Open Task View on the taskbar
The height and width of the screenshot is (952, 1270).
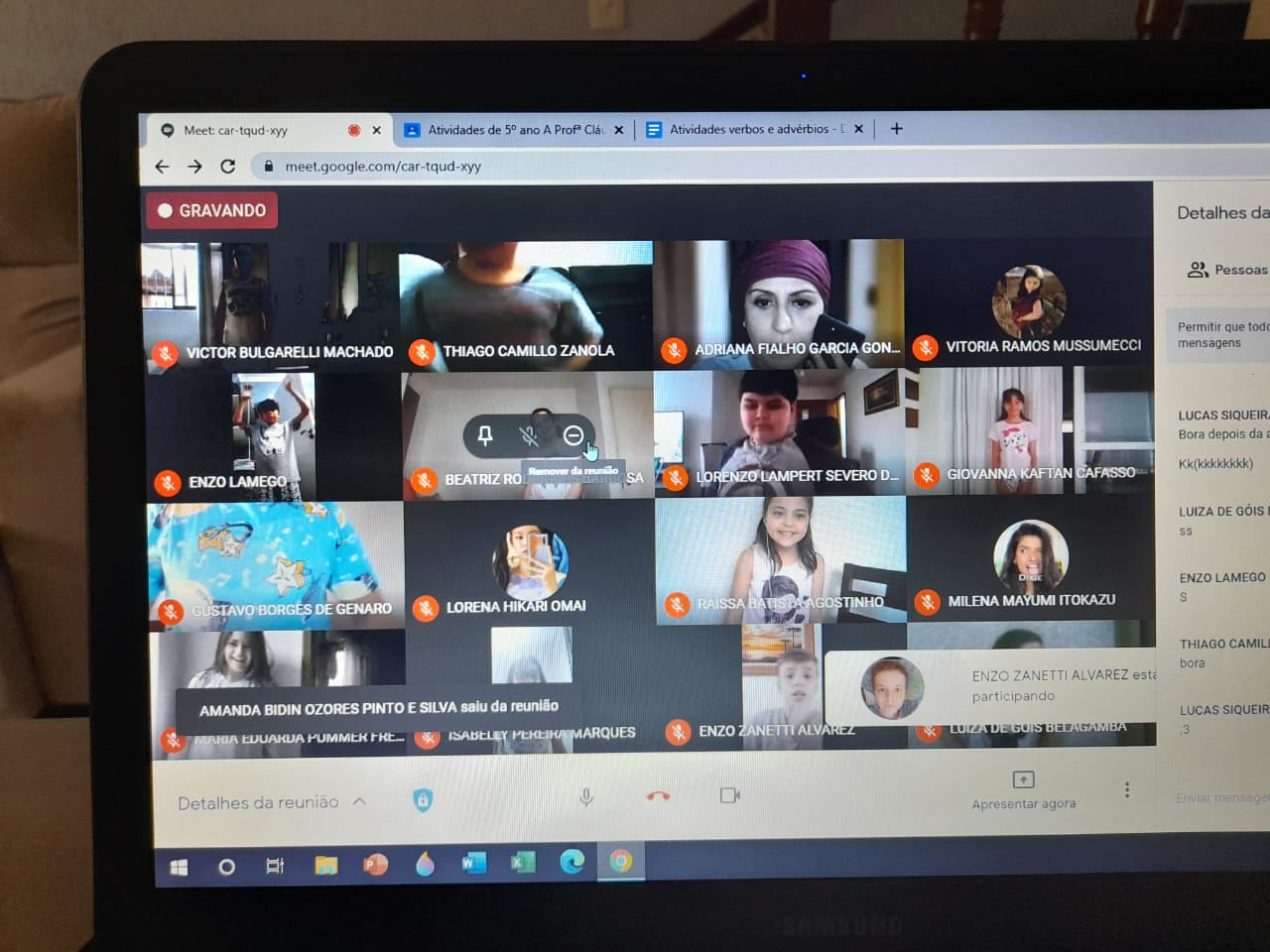pos(275,866)
